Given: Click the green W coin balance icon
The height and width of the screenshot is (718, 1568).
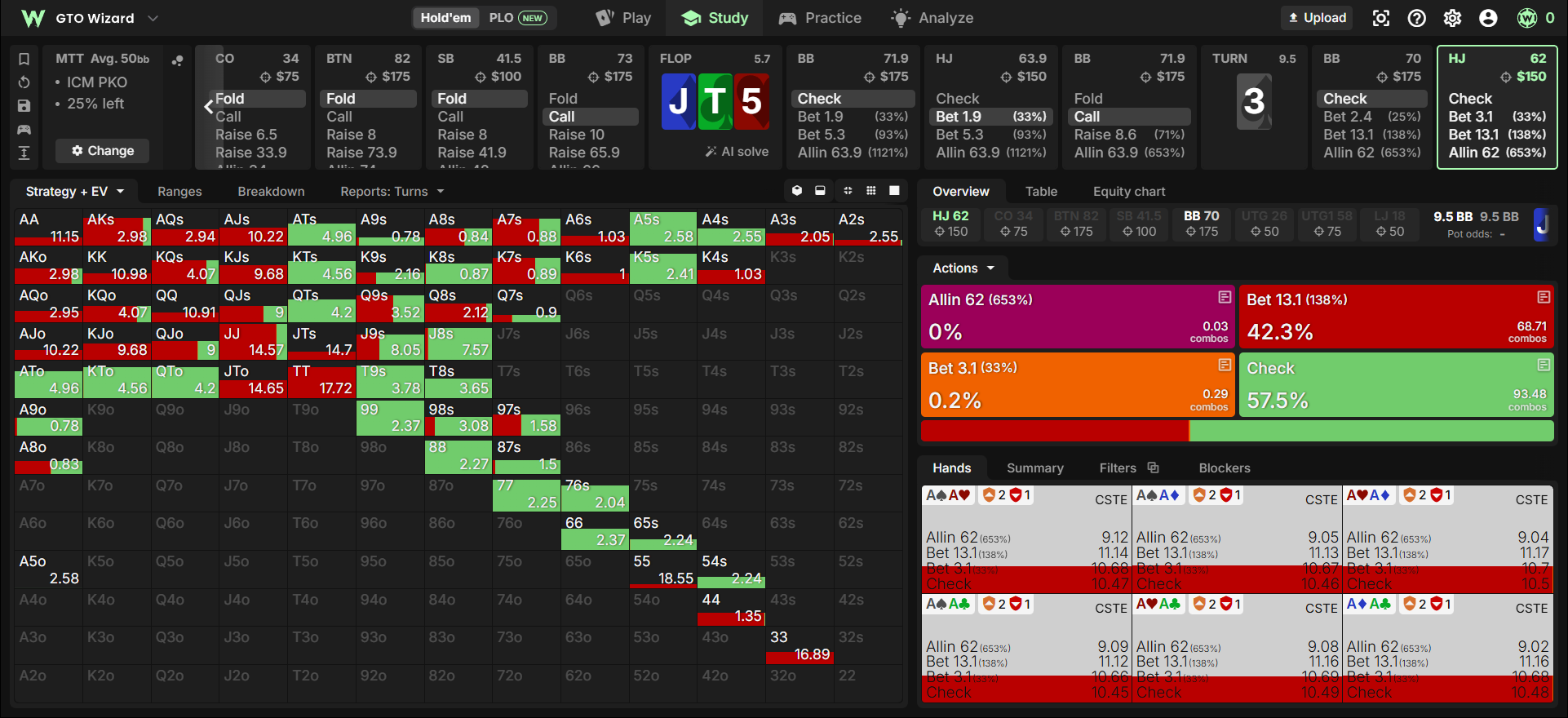Looking at the screenshot, I should pos(1527,18).
